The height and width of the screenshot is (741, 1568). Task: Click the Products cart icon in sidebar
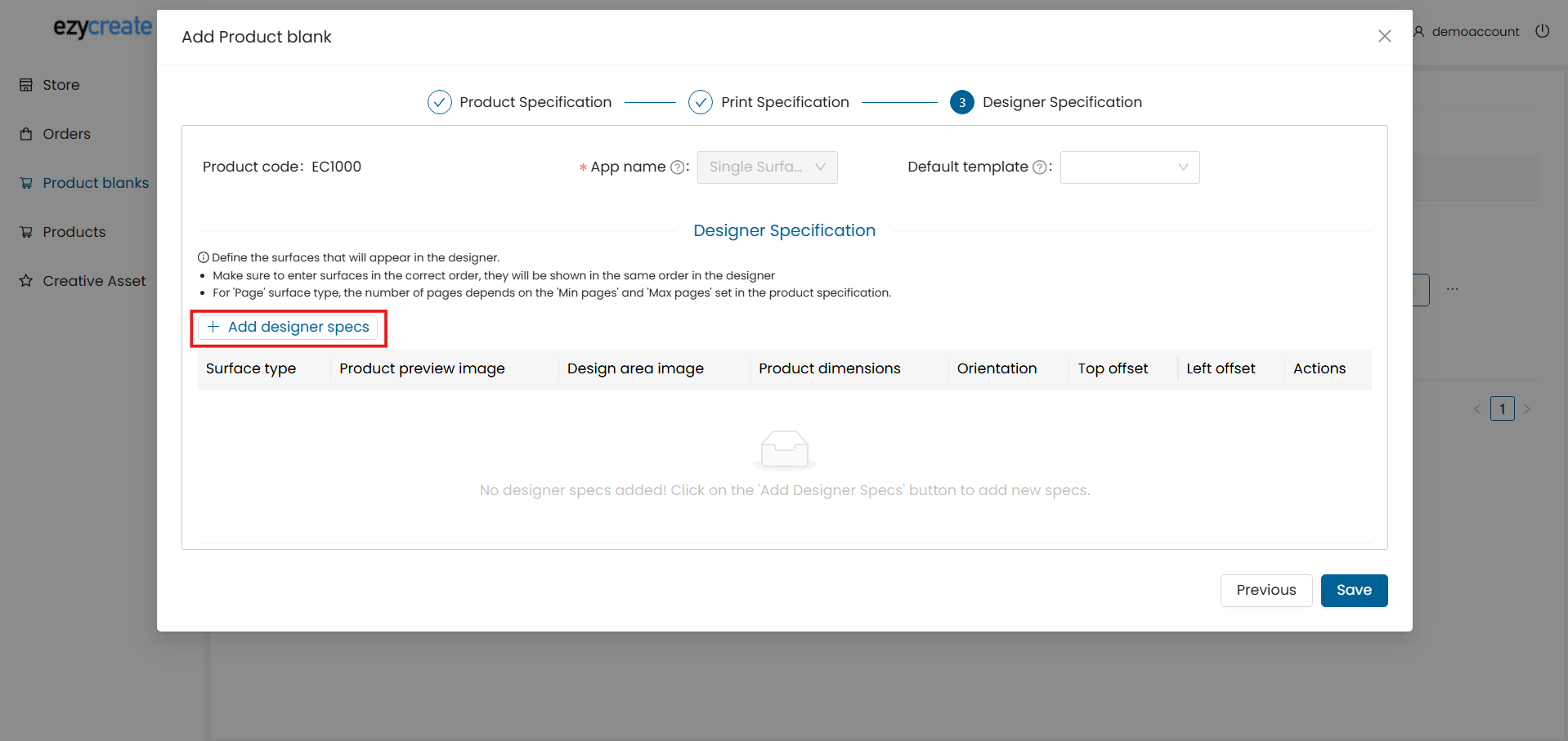click(26, 232)
